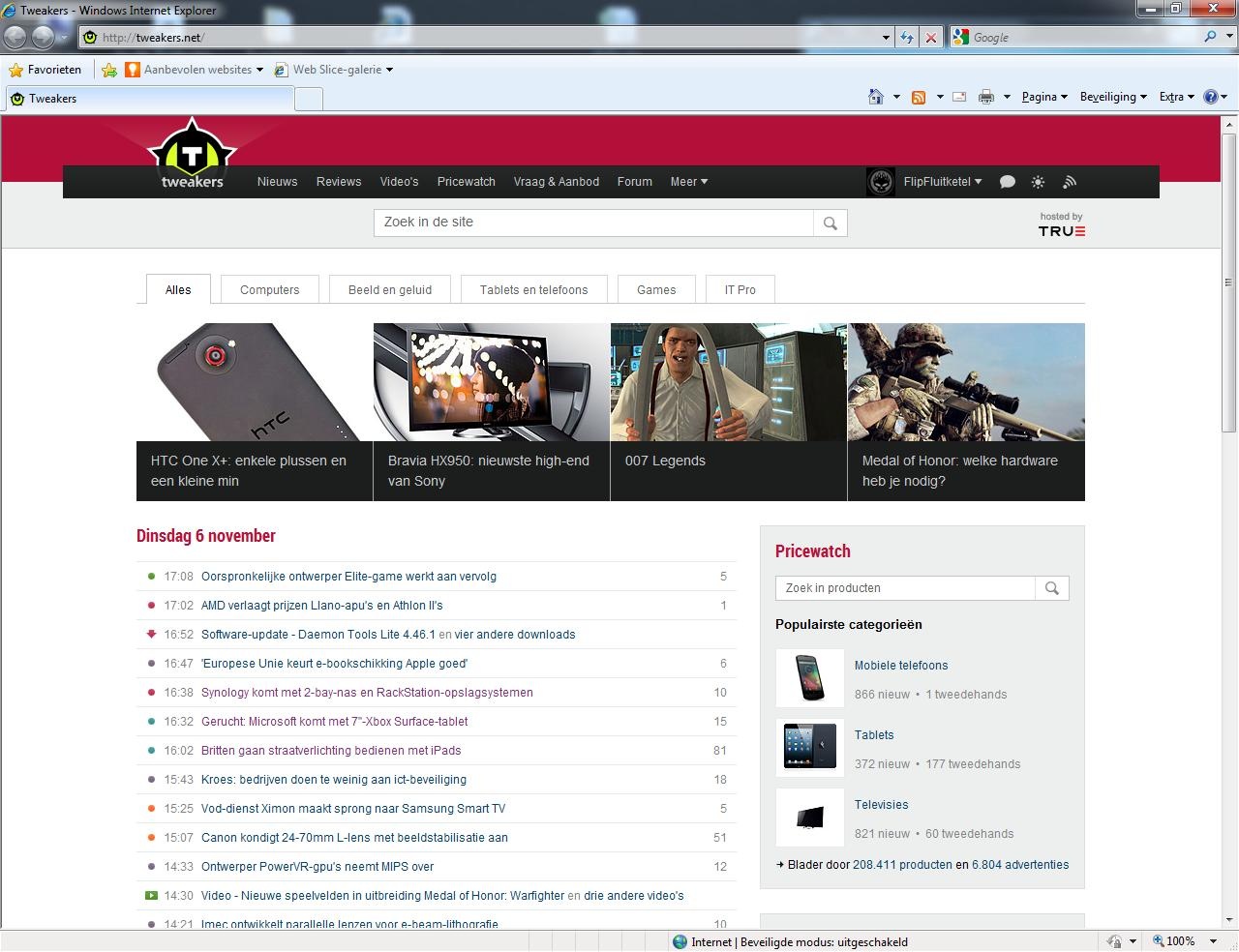Switch to the Beeld en geluid tab
Viewport: 1239px width, 952px height.
pyautogui.click(x=390, y=290)
